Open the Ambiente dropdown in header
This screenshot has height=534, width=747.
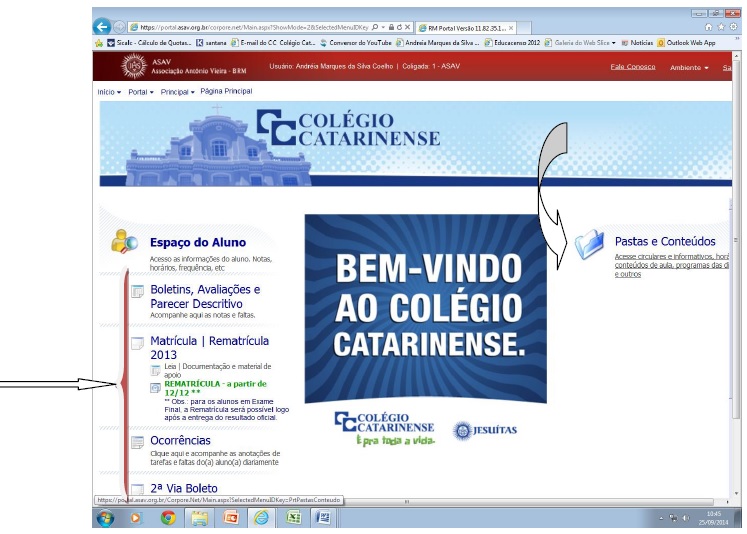[689, 68]
